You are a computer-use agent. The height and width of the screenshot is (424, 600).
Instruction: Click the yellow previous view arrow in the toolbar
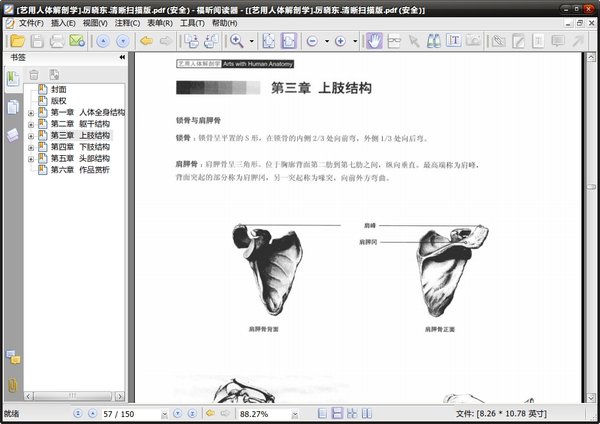tap(147, 41)
